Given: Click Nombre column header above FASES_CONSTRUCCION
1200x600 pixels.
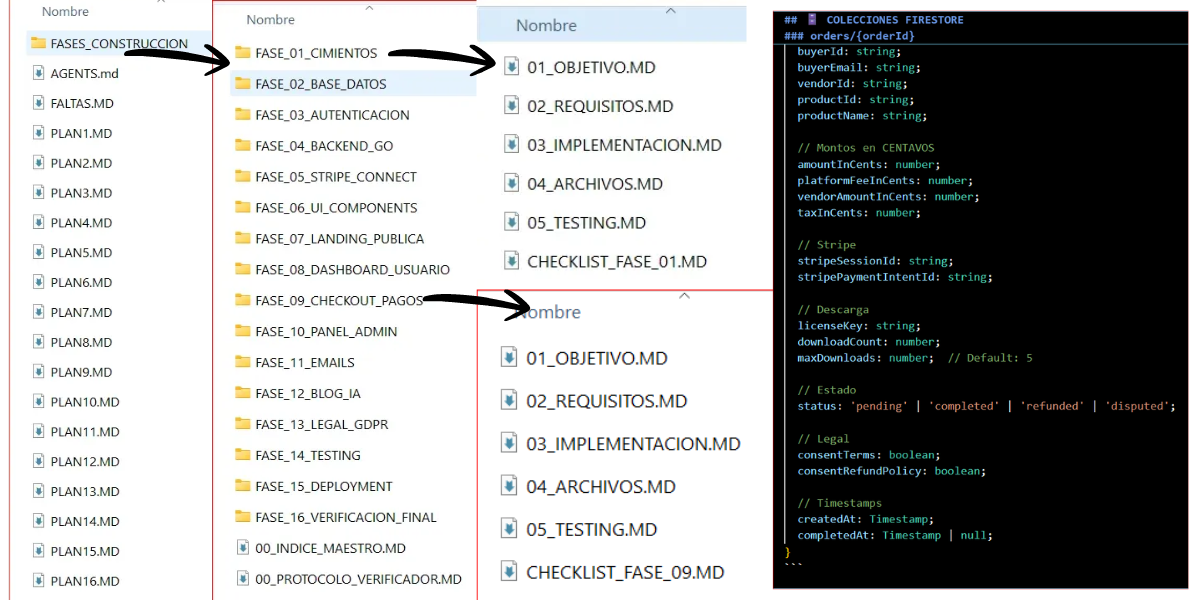Looking at the screenshot, I should [x=65, y=12].
